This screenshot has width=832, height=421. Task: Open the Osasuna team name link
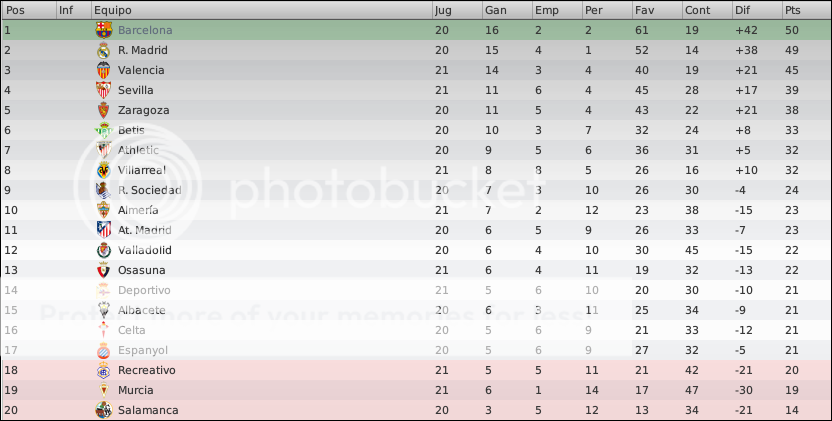[142, 270]
